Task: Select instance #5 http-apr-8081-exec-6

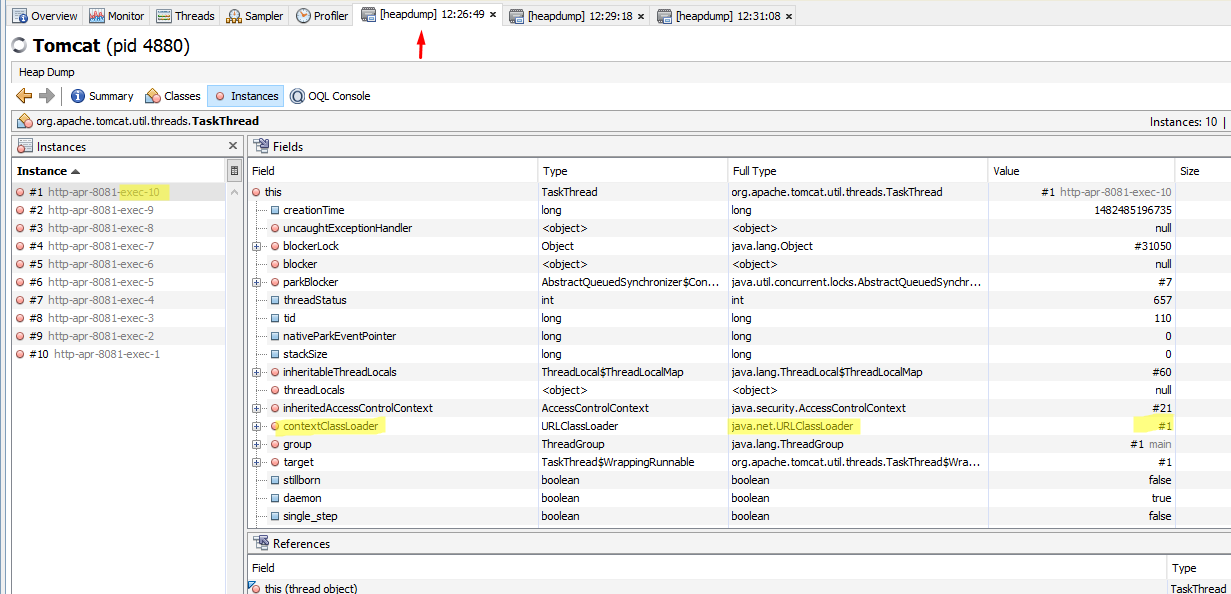Action: click(118, 264)
